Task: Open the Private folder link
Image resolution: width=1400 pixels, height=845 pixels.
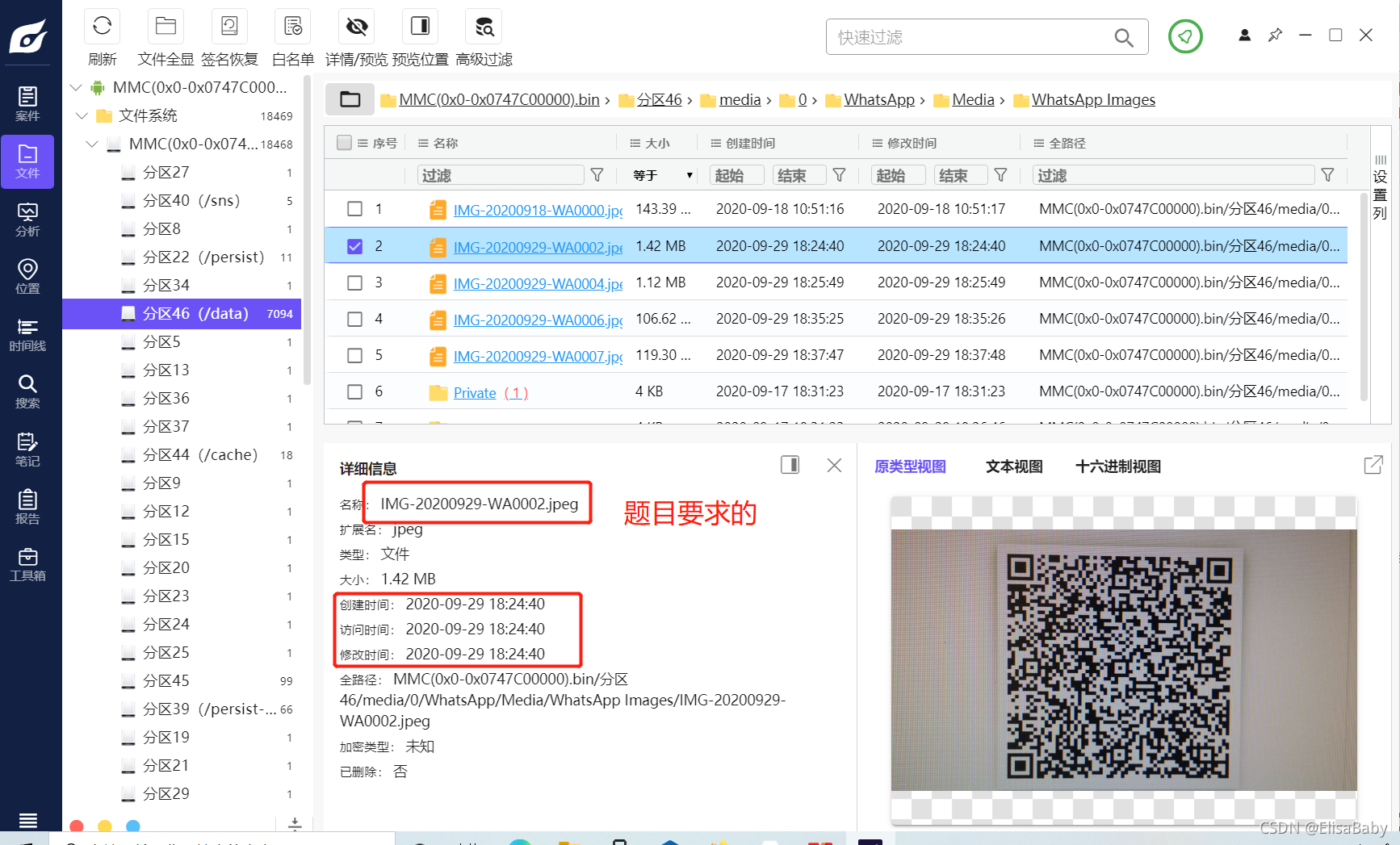Action: point(475,393)
